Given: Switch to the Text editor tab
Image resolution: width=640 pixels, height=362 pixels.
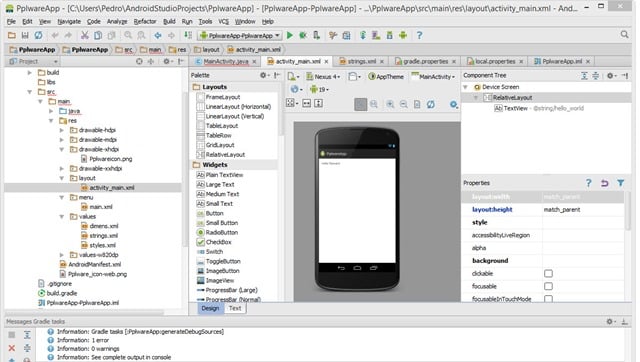Looking at the screenshot, I should [x=235, y=309].
